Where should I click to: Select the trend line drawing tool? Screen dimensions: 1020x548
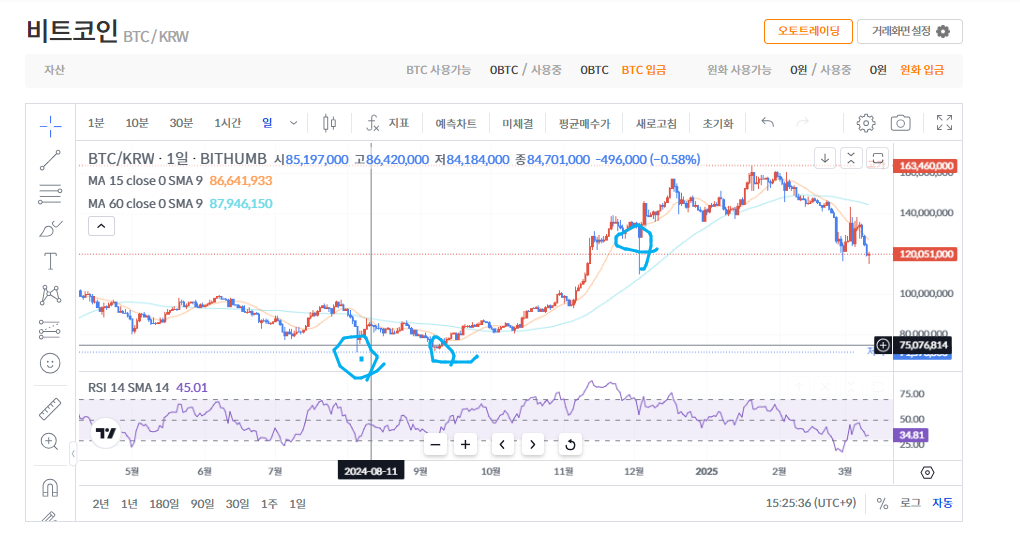(x=50, y=160)
